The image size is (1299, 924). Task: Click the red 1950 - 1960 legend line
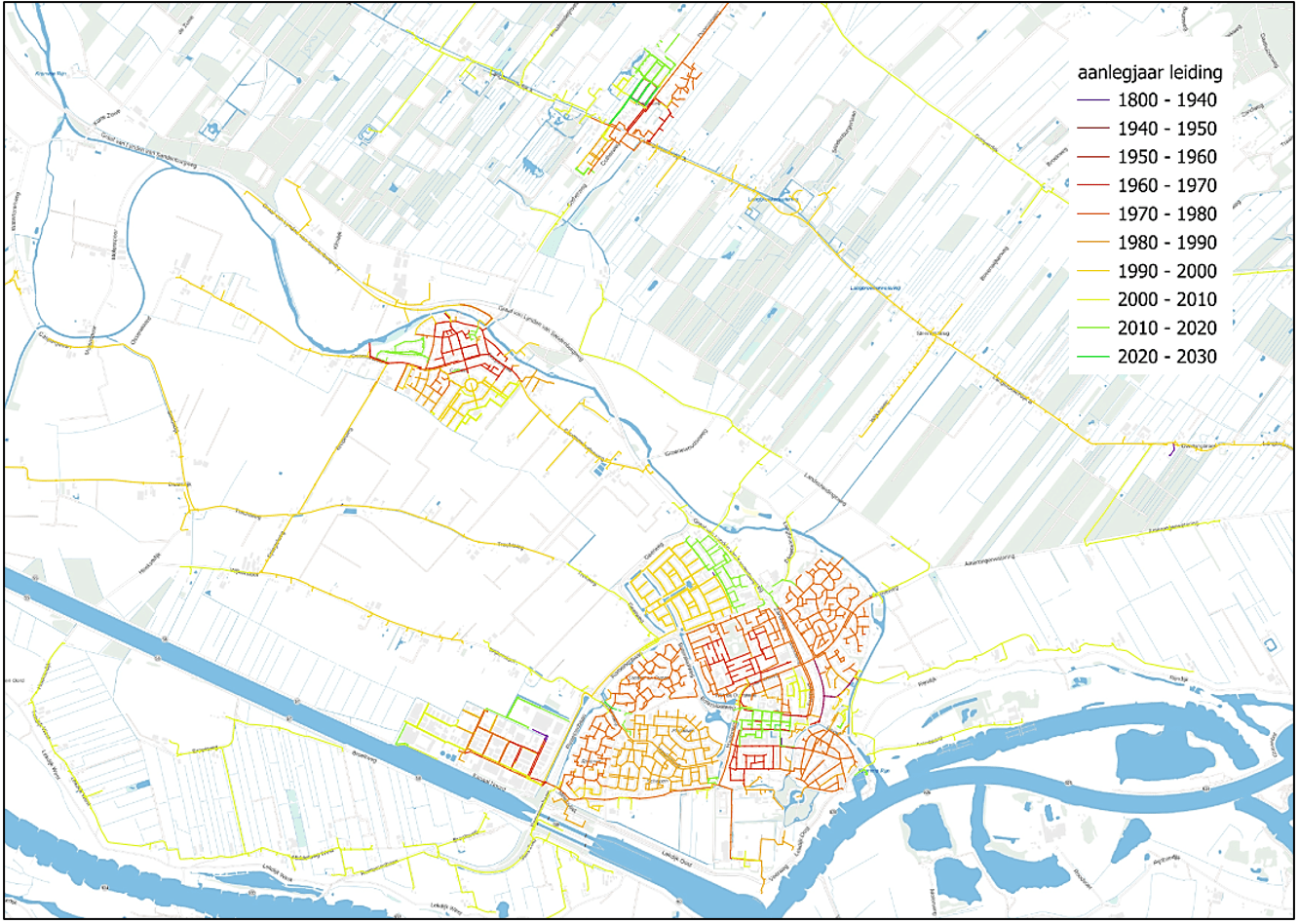coord(1093,157)
